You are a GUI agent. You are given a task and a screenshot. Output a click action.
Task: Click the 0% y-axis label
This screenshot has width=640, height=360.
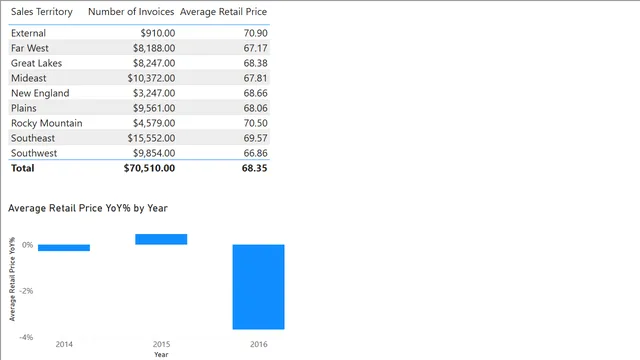pyautogui.click(x=27, y=245)
